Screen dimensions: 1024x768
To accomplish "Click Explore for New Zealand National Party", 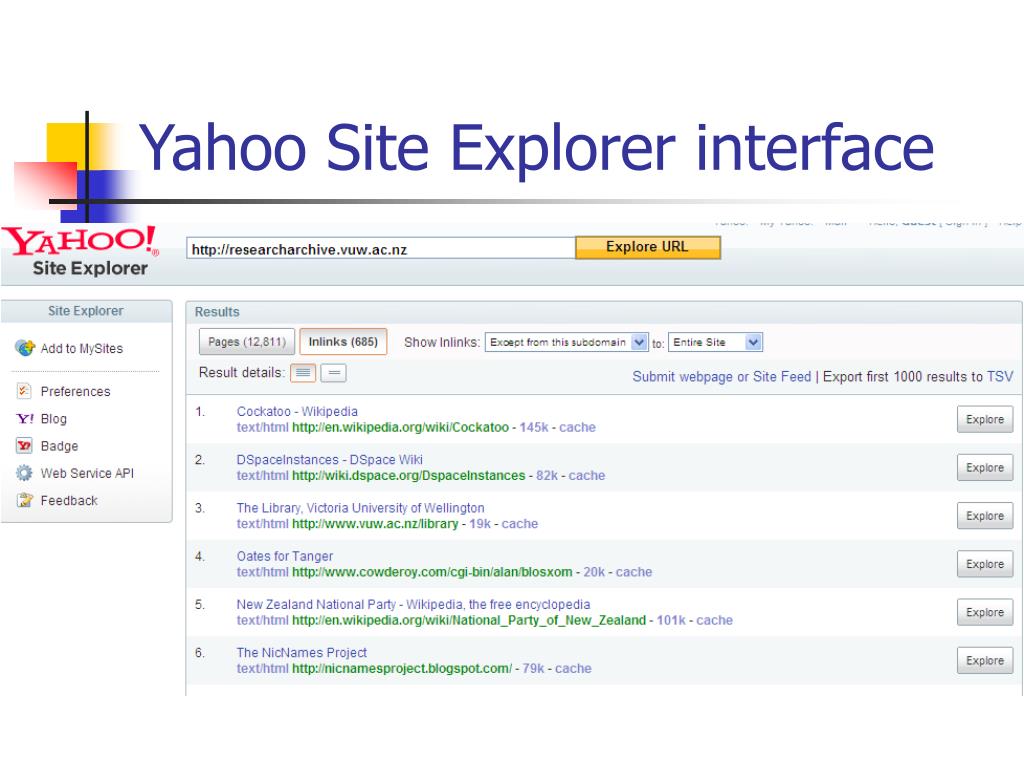I will [x=985, y=613].
